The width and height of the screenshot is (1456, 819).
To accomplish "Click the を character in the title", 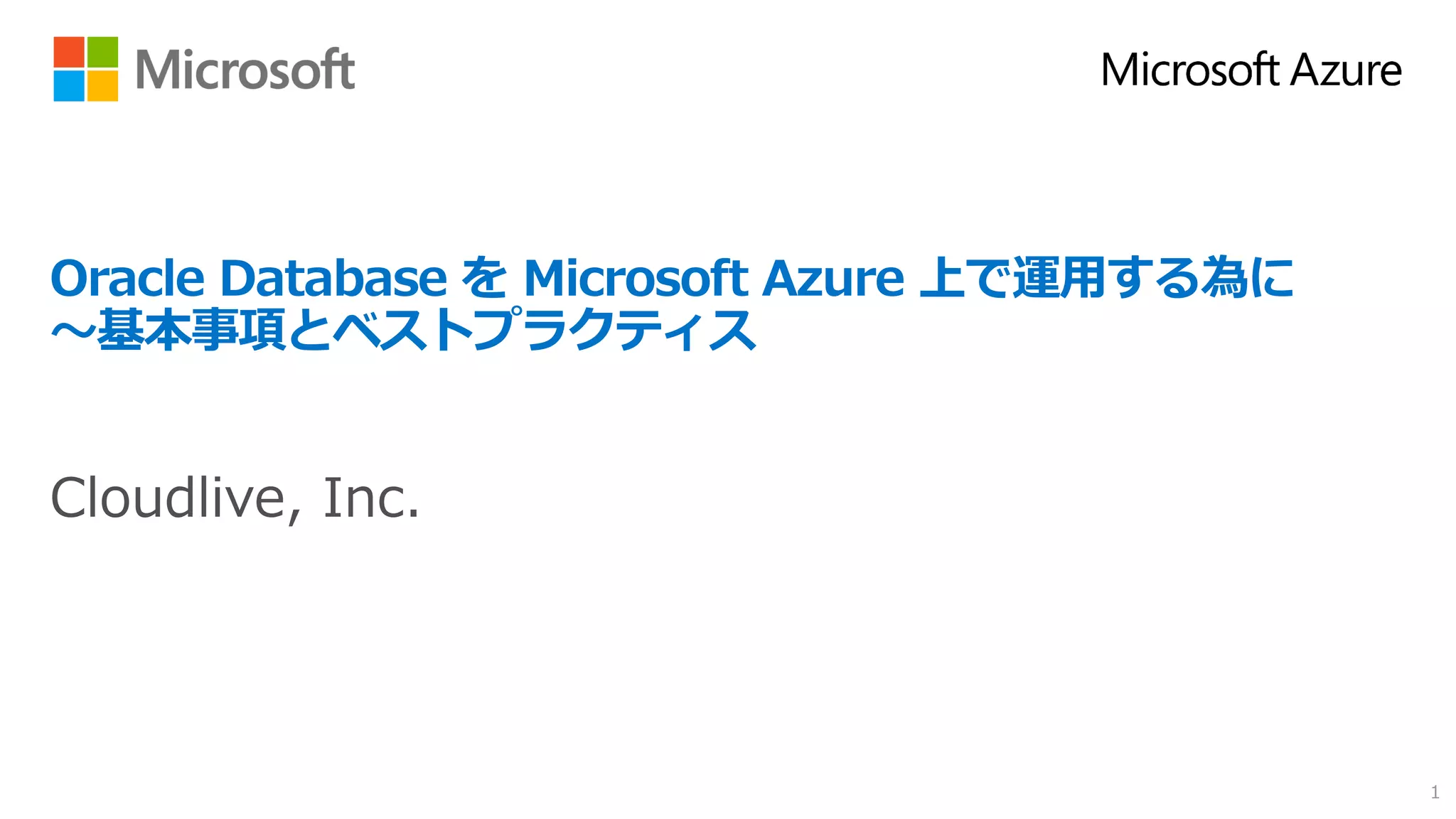I will coord(485,278).
